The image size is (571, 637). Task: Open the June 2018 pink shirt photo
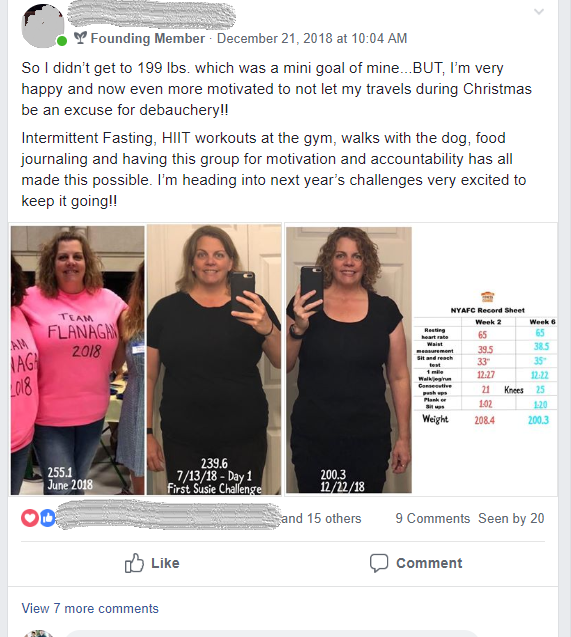[78, 360]
